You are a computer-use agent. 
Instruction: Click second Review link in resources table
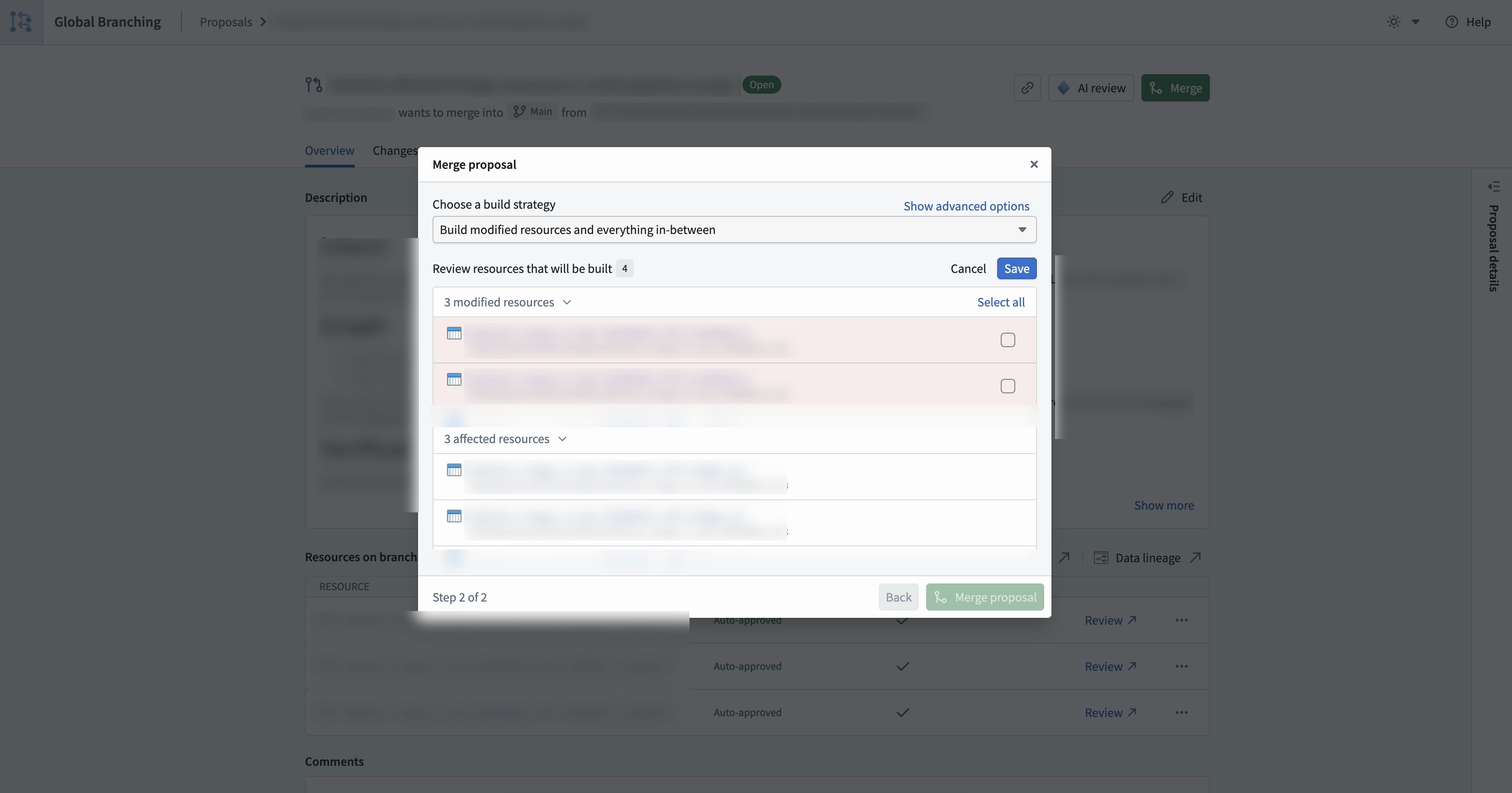1111,666
